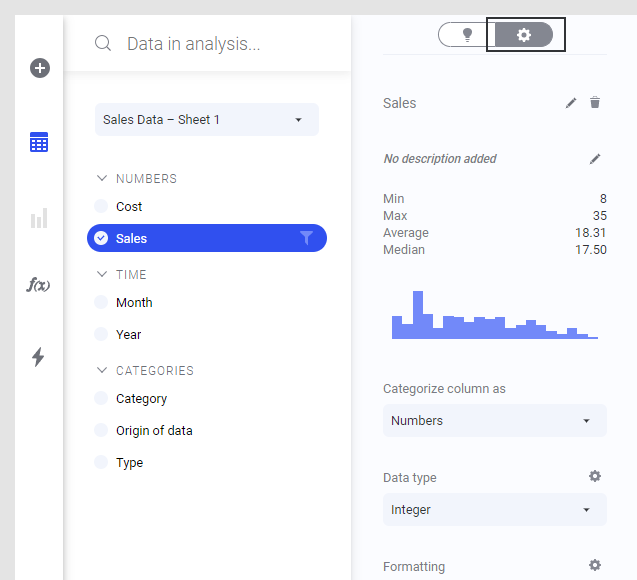Click the filter funnel icon on Sales
Viewport: 637px width, 580px height.
307,238
